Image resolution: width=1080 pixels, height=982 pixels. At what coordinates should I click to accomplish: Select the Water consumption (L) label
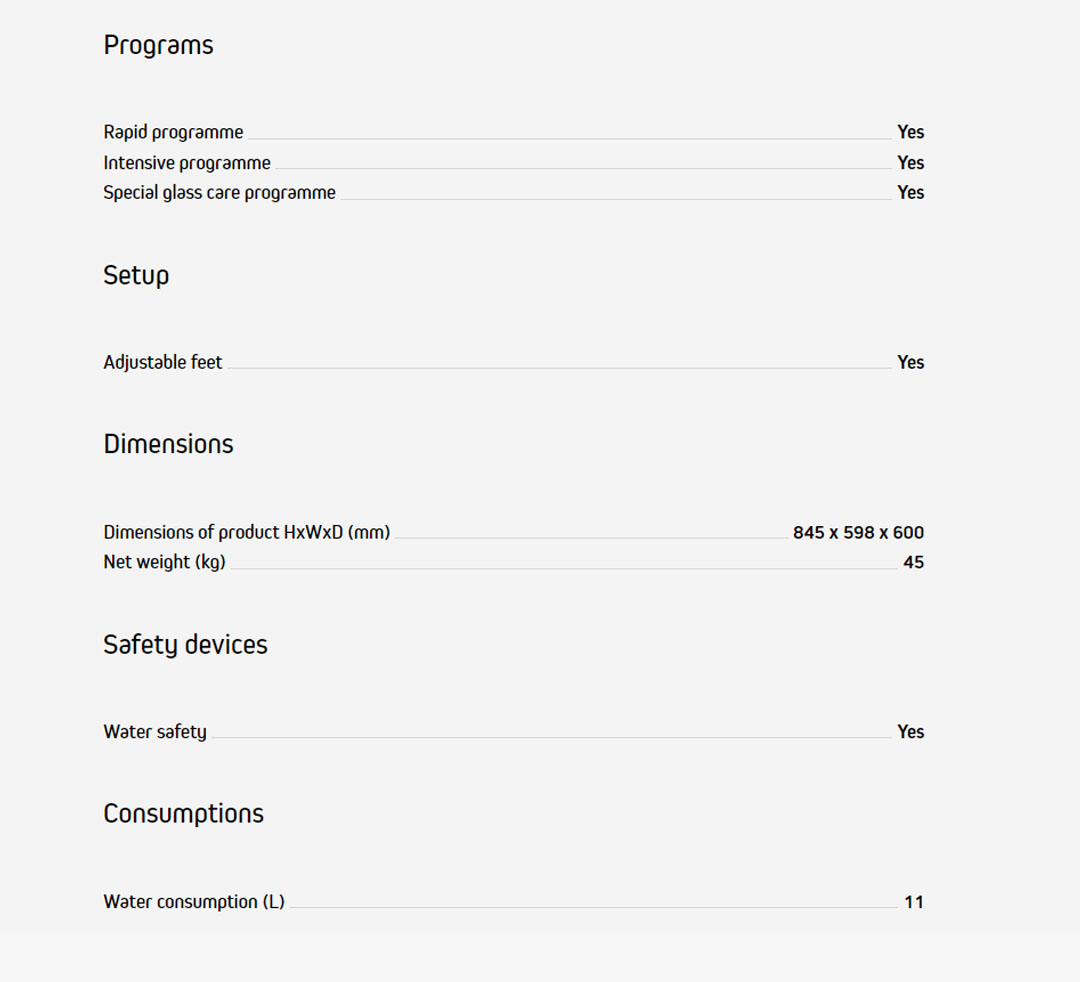tap(194, 902)
